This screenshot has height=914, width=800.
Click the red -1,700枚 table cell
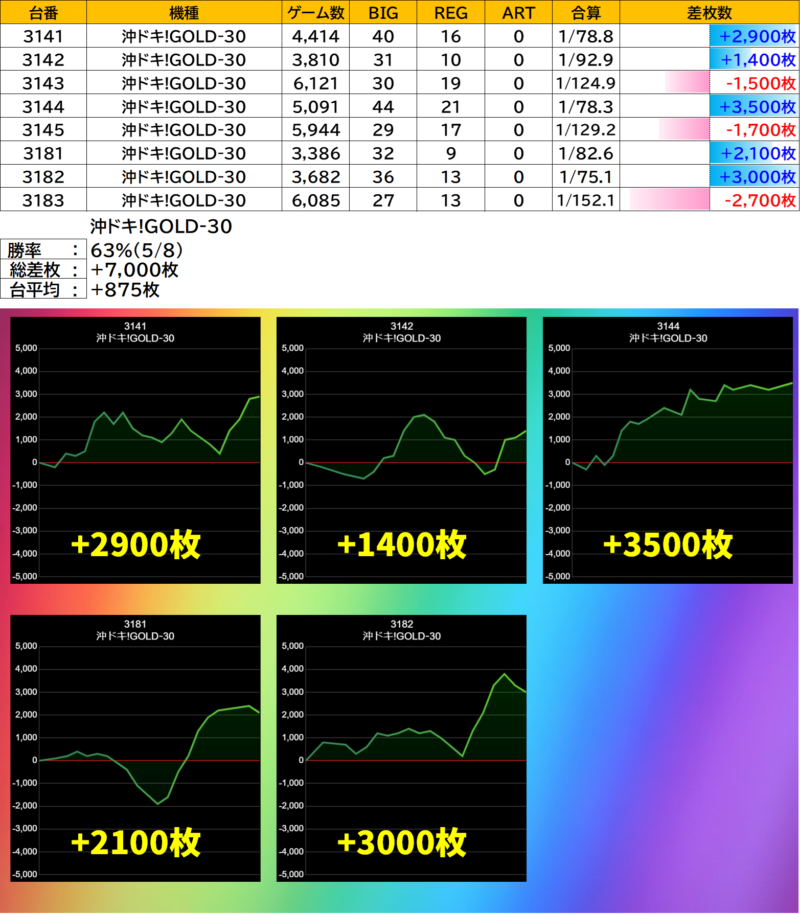pyautogui.click(x=709, y=129)
